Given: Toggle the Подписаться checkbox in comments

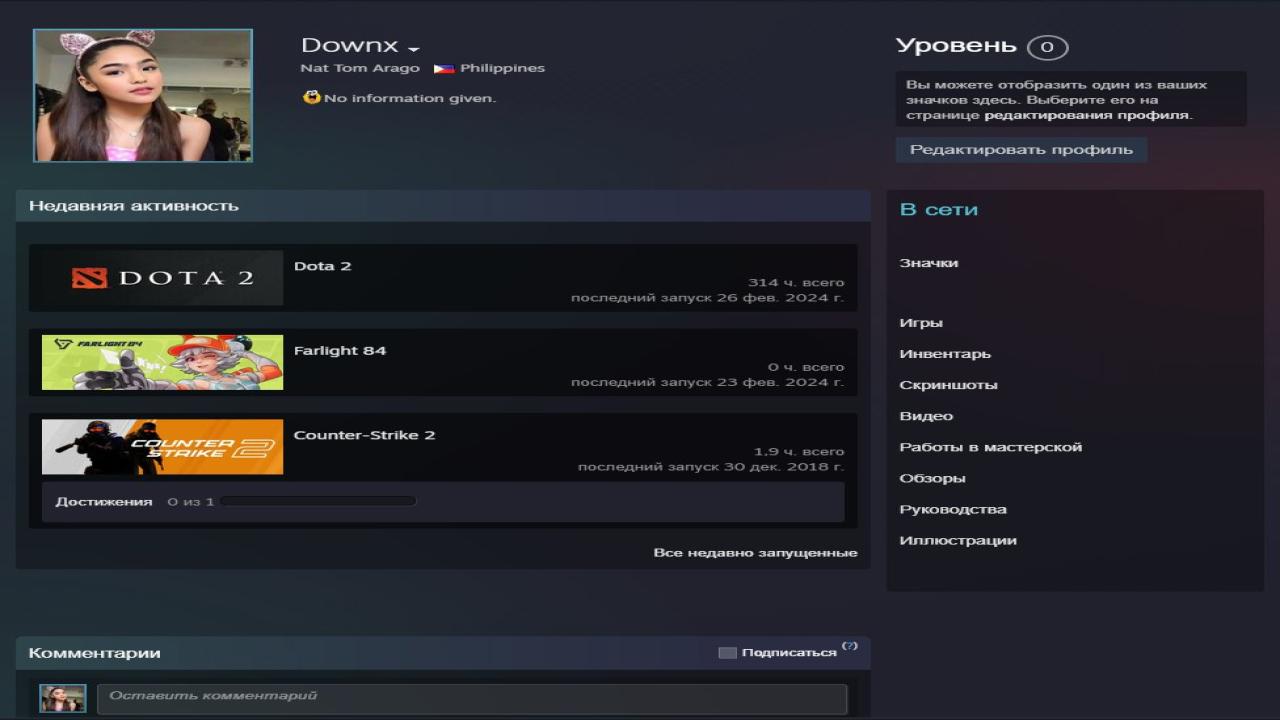Looking at the screenshot, I should (727, 653).
